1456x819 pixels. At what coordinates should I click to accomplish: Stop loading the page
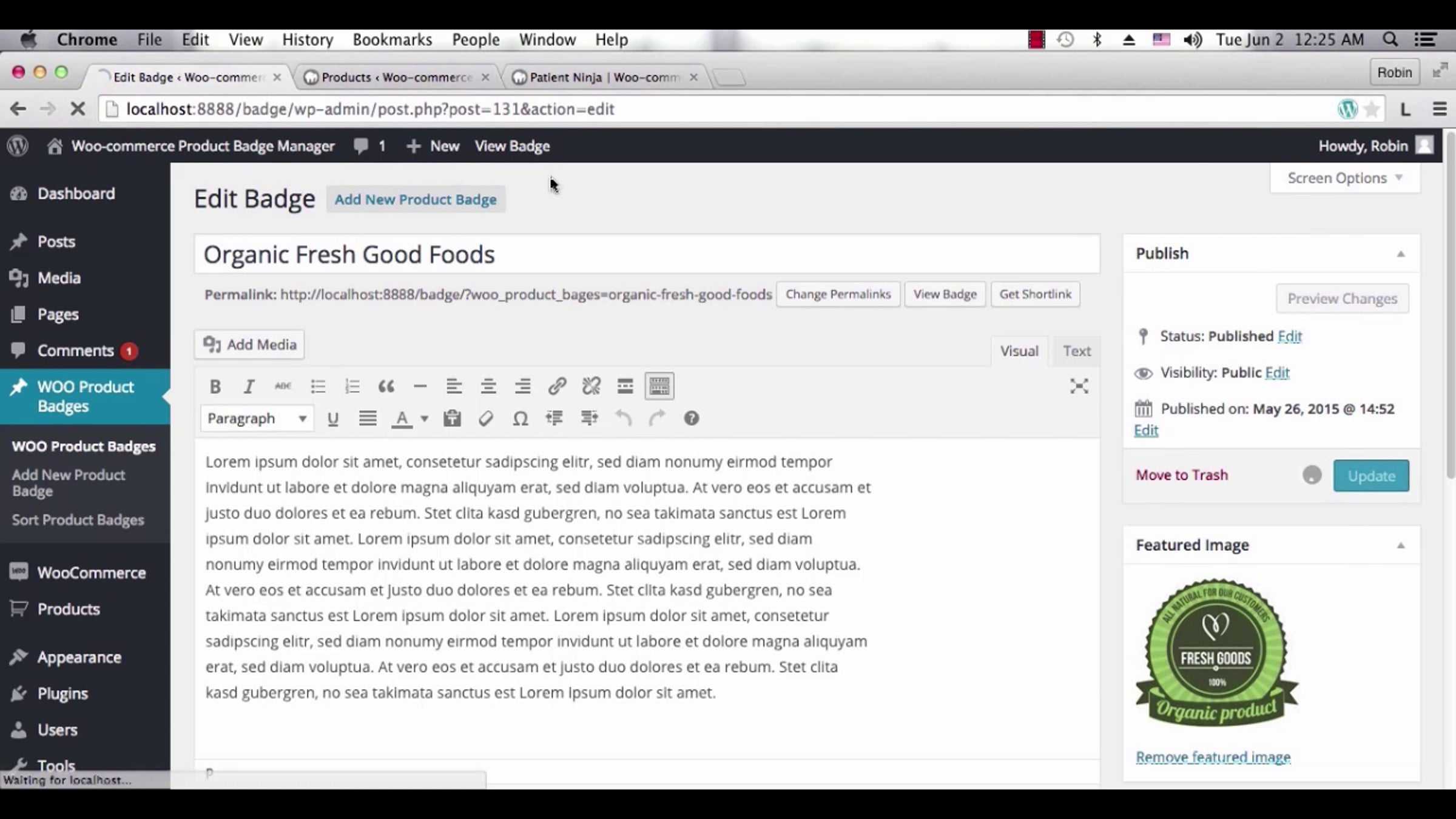pos(78,109)
